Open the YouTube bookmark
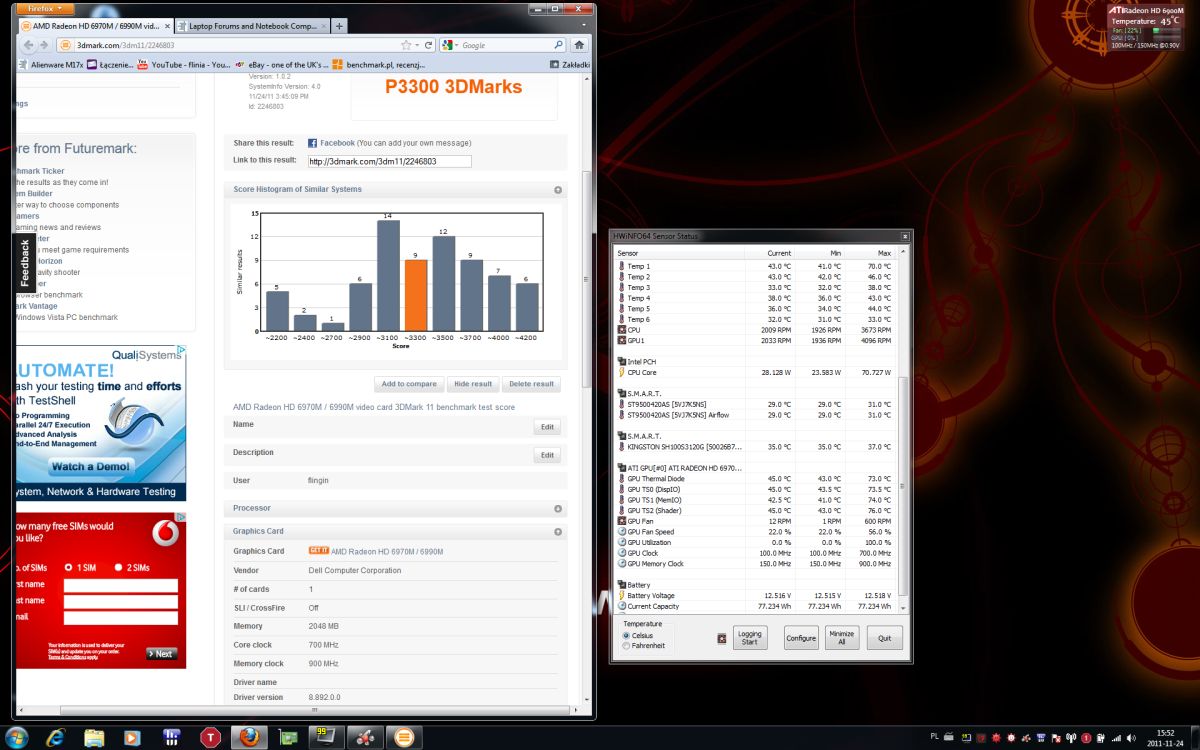 pos(182,65)
